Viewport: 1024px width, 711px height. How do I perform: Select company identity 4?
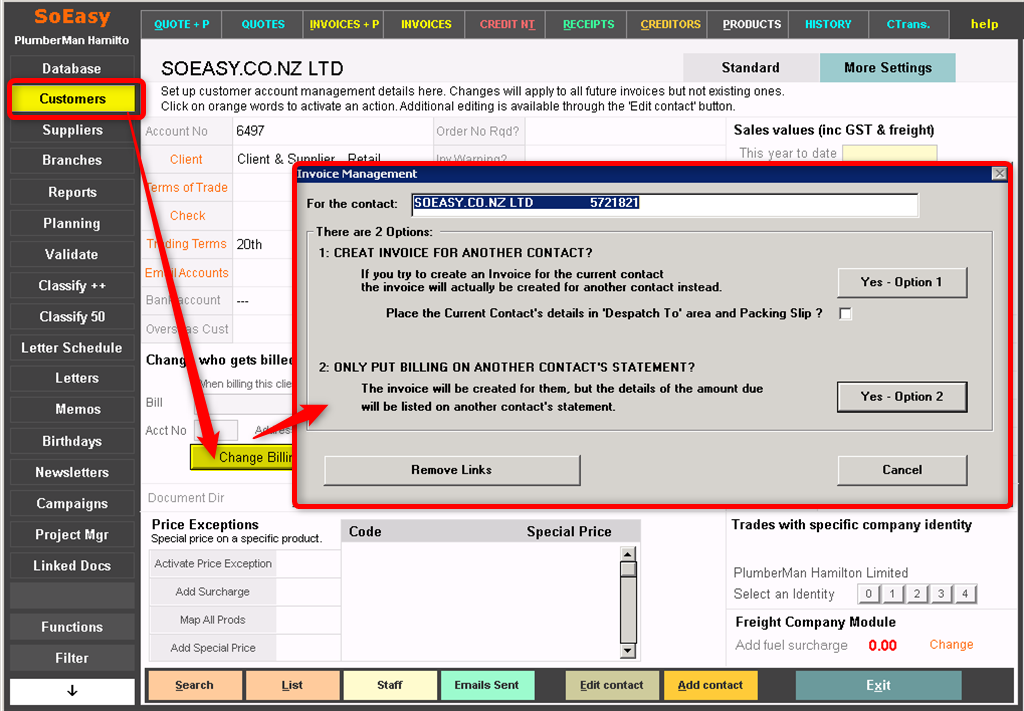coord(965,594)
